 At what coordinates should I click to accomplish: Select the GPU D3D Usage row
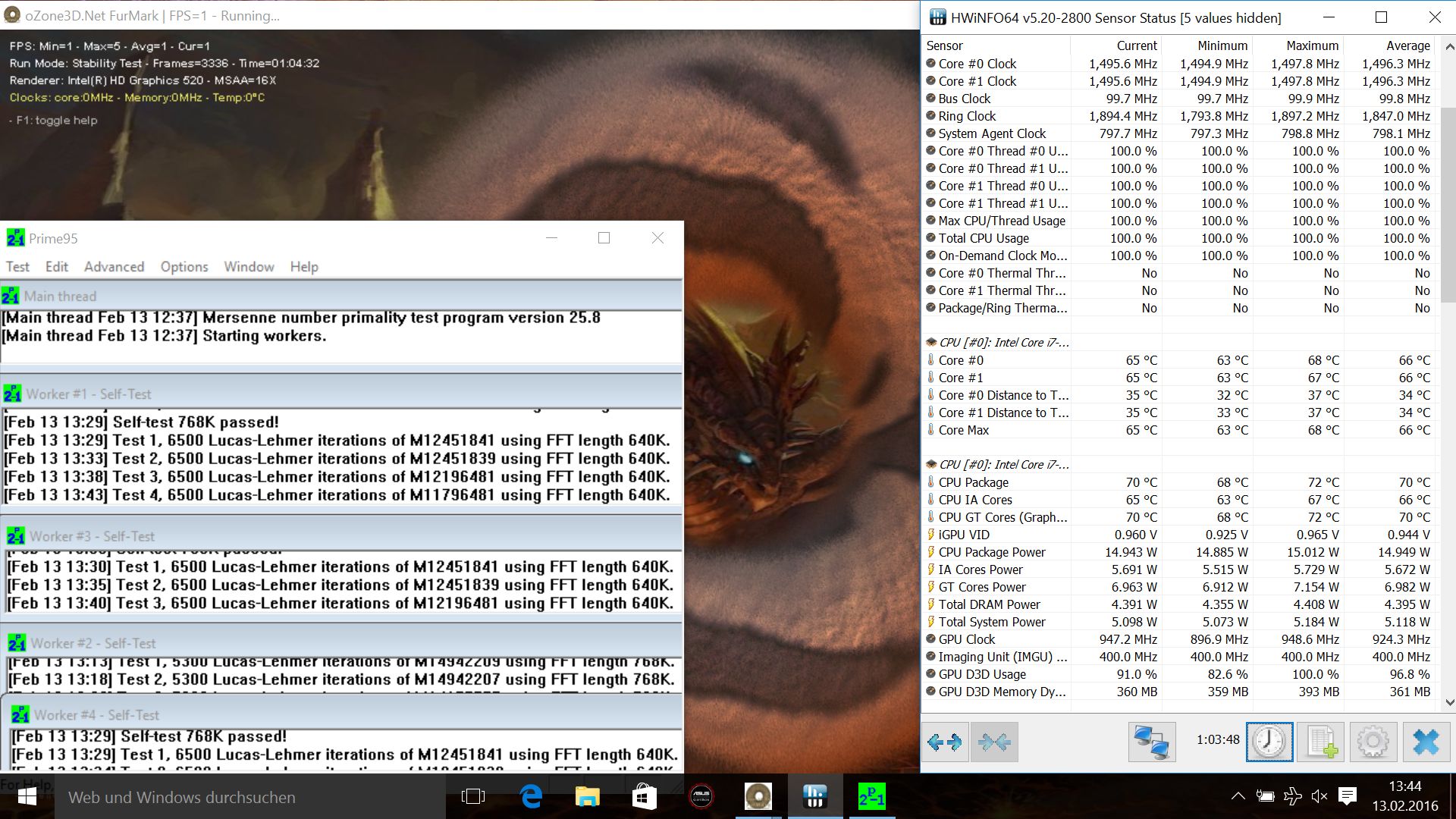point(1178,674)
